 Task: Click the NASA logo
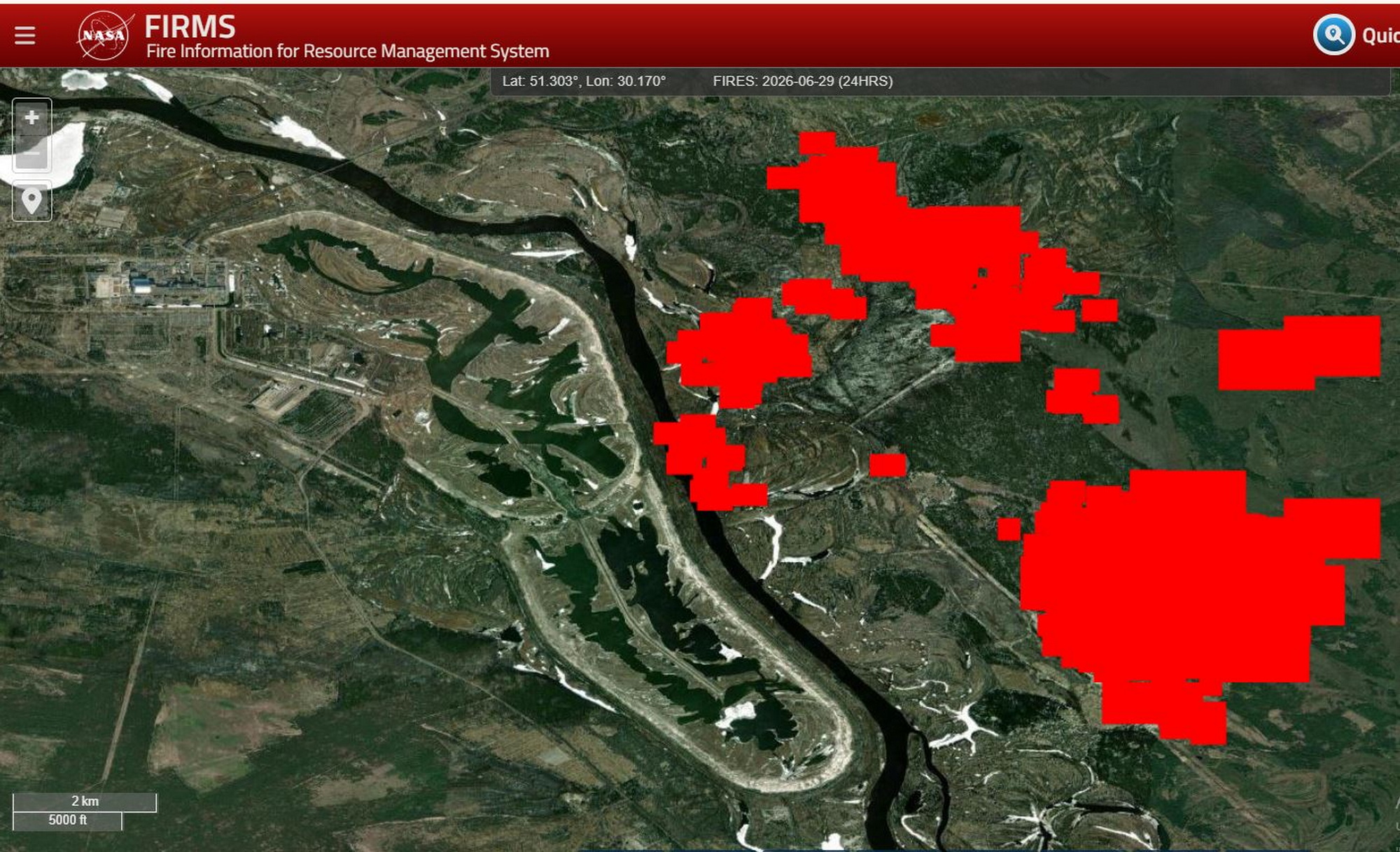click(105, 35)
